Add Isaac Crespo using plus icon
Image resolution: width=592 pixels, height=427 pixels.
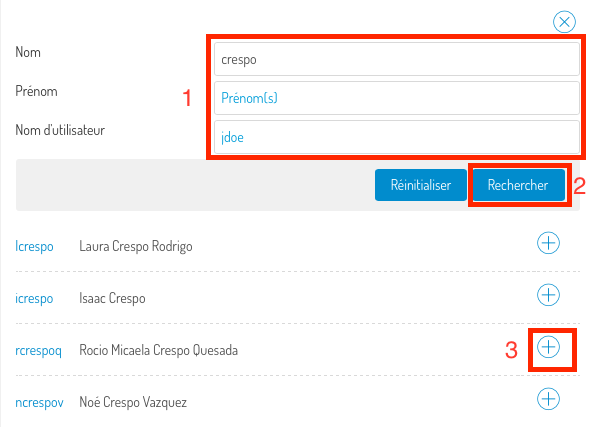click(x=548, y=295)
